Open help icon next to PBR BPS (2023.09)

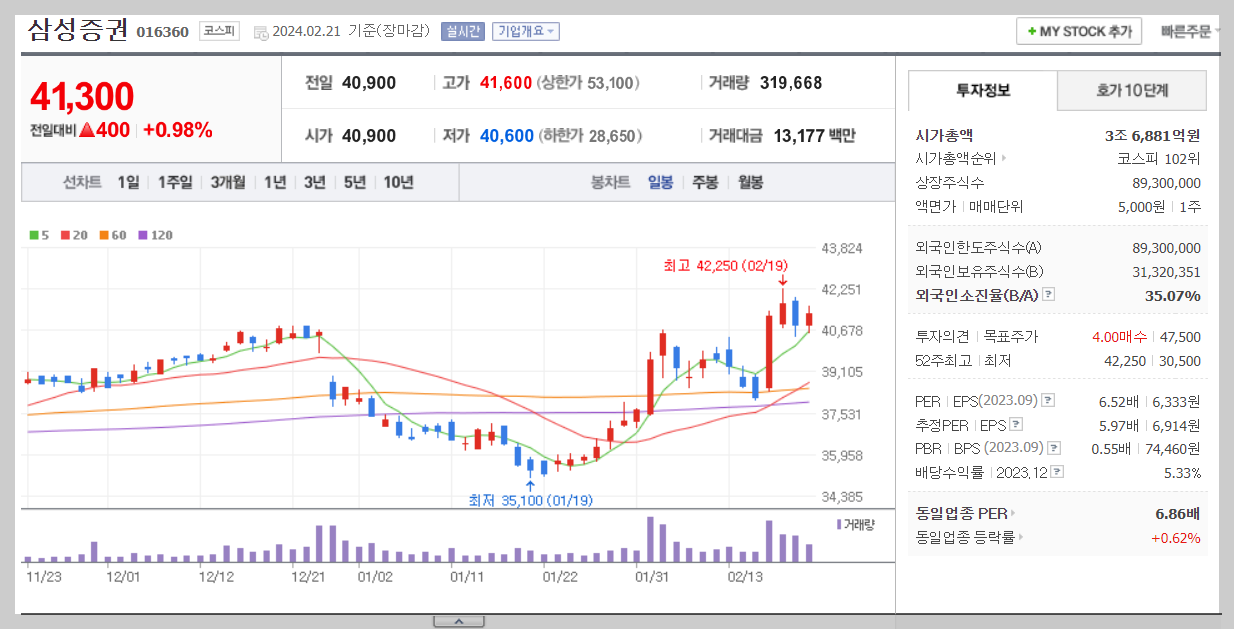[1053, 448]
